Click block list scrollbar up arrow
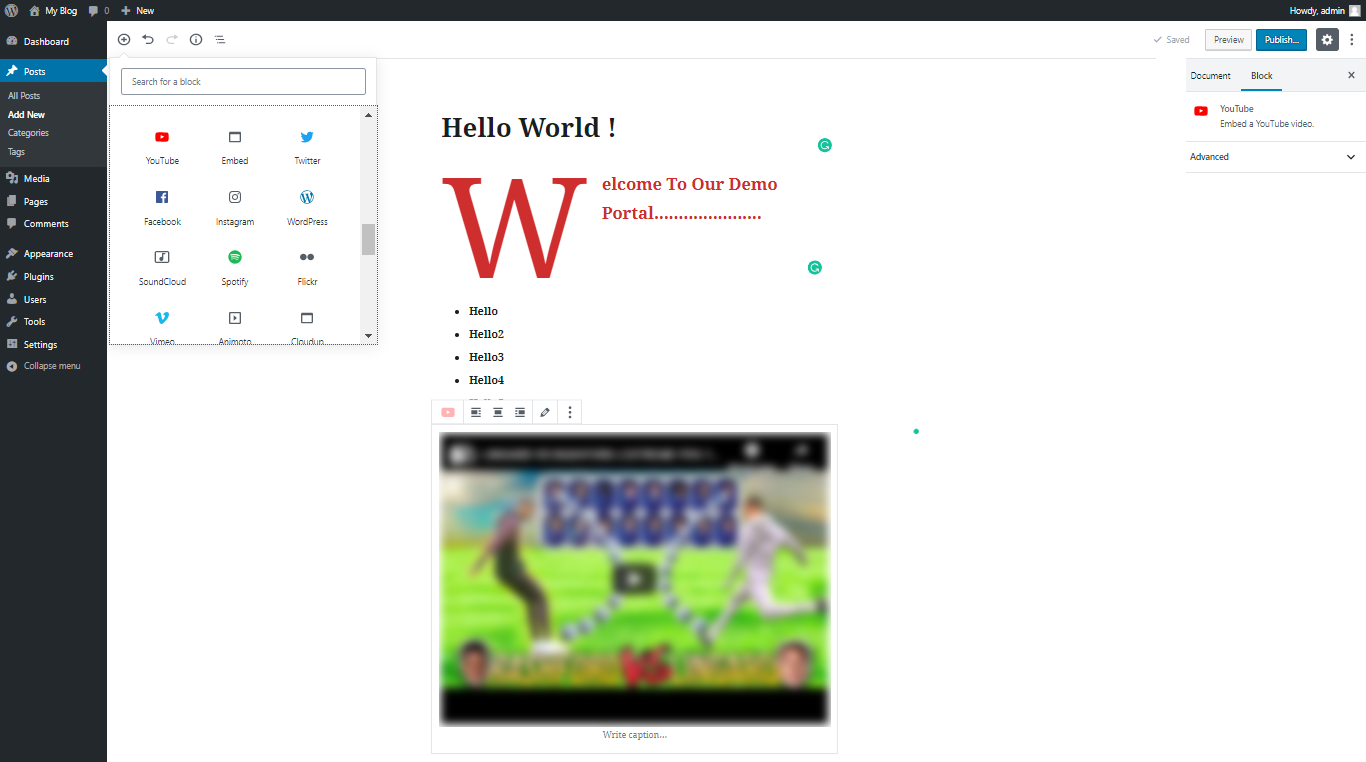 (x=368, y=115)
